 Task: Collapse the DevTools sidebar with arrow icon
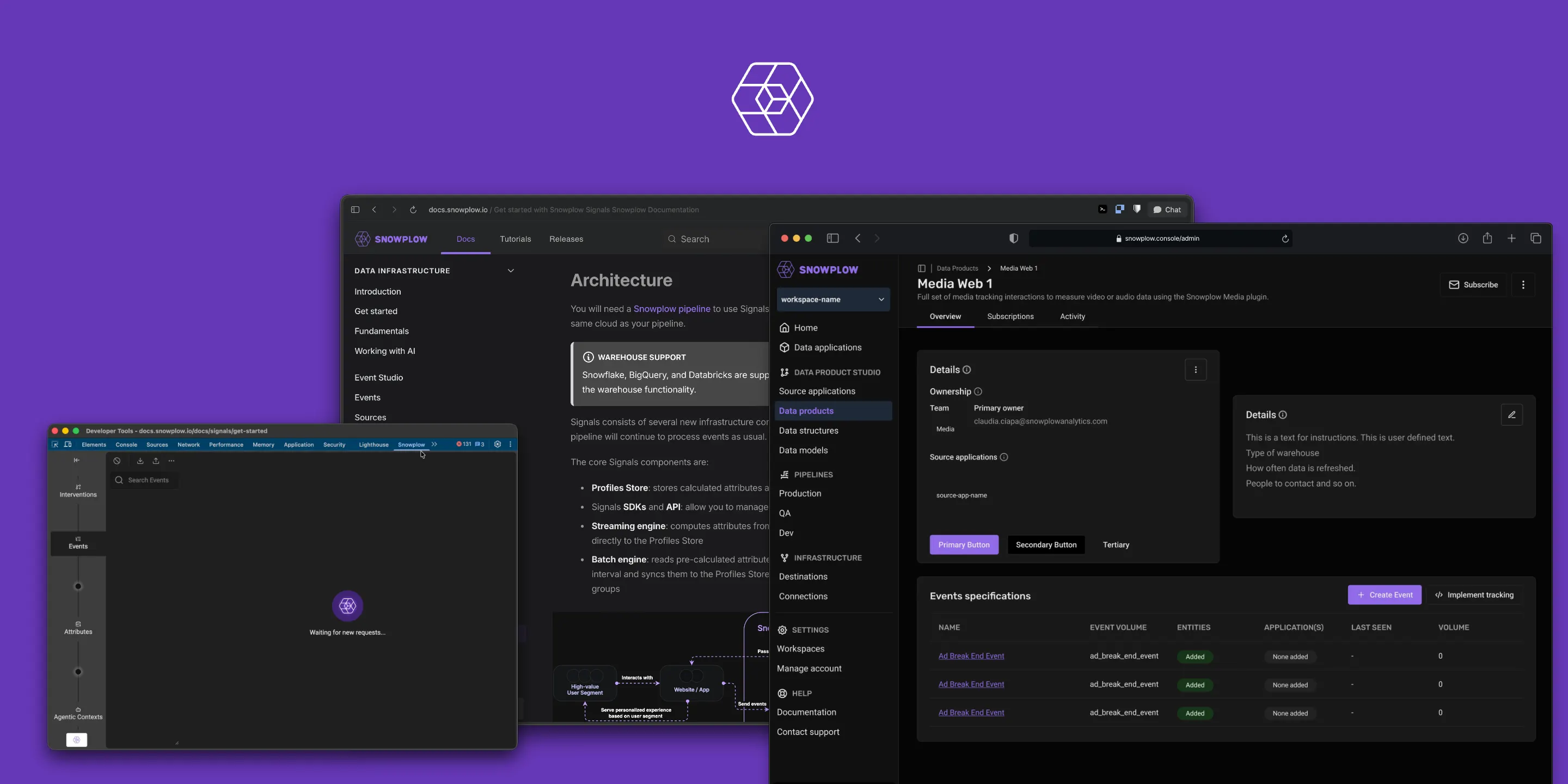coord(77,460)
